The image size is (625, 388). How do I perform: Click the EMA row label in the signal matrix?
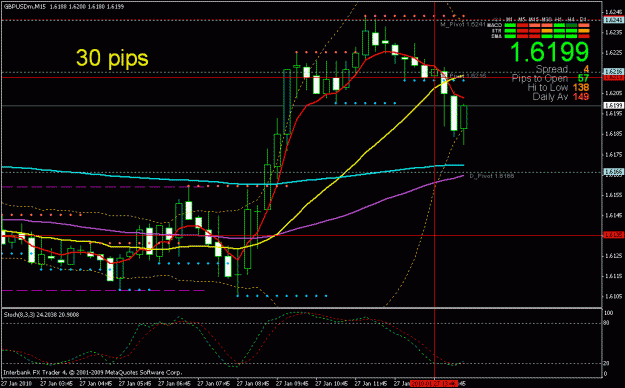[x=496, y=36]
